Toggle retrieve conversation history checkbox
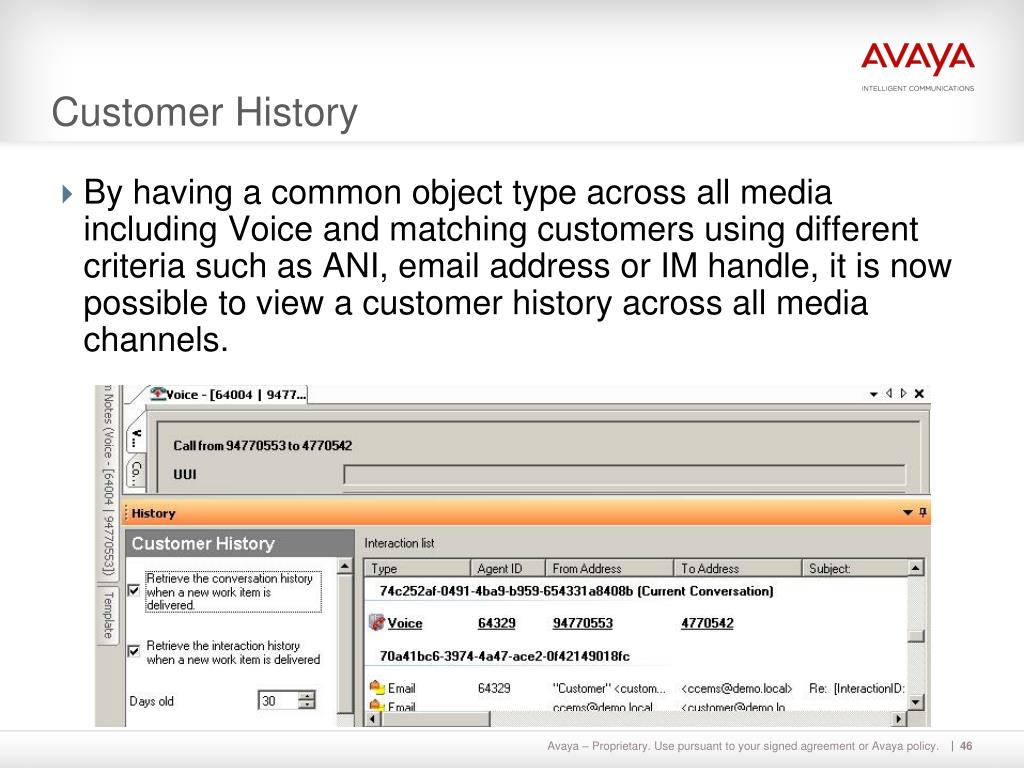Screen dimensions: 1024x768 click(134, 590)
